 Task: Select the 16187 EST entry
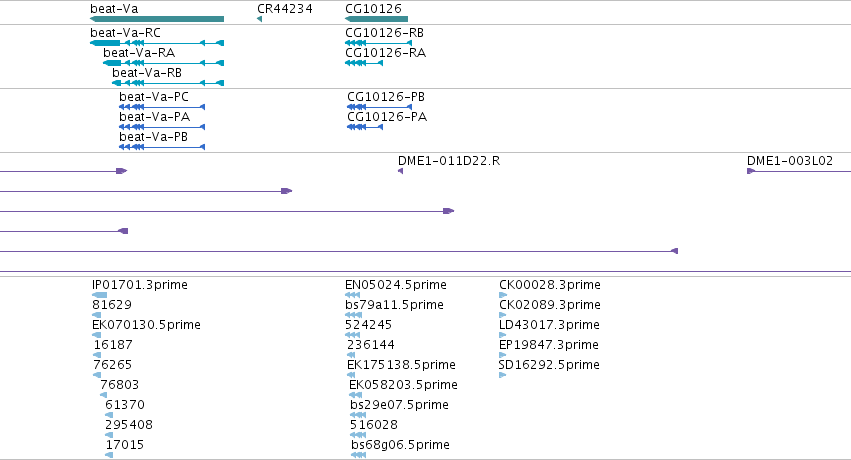point(113,345)
